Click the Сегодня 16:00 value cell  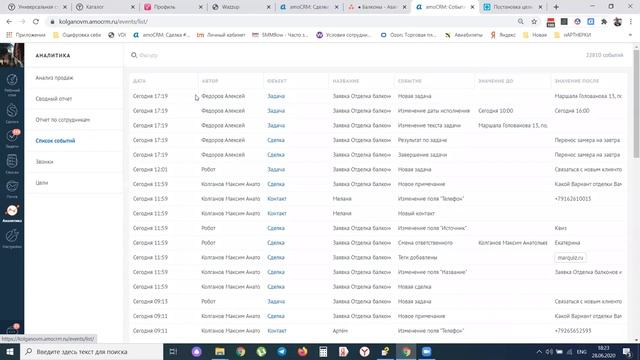click(572, 111)
